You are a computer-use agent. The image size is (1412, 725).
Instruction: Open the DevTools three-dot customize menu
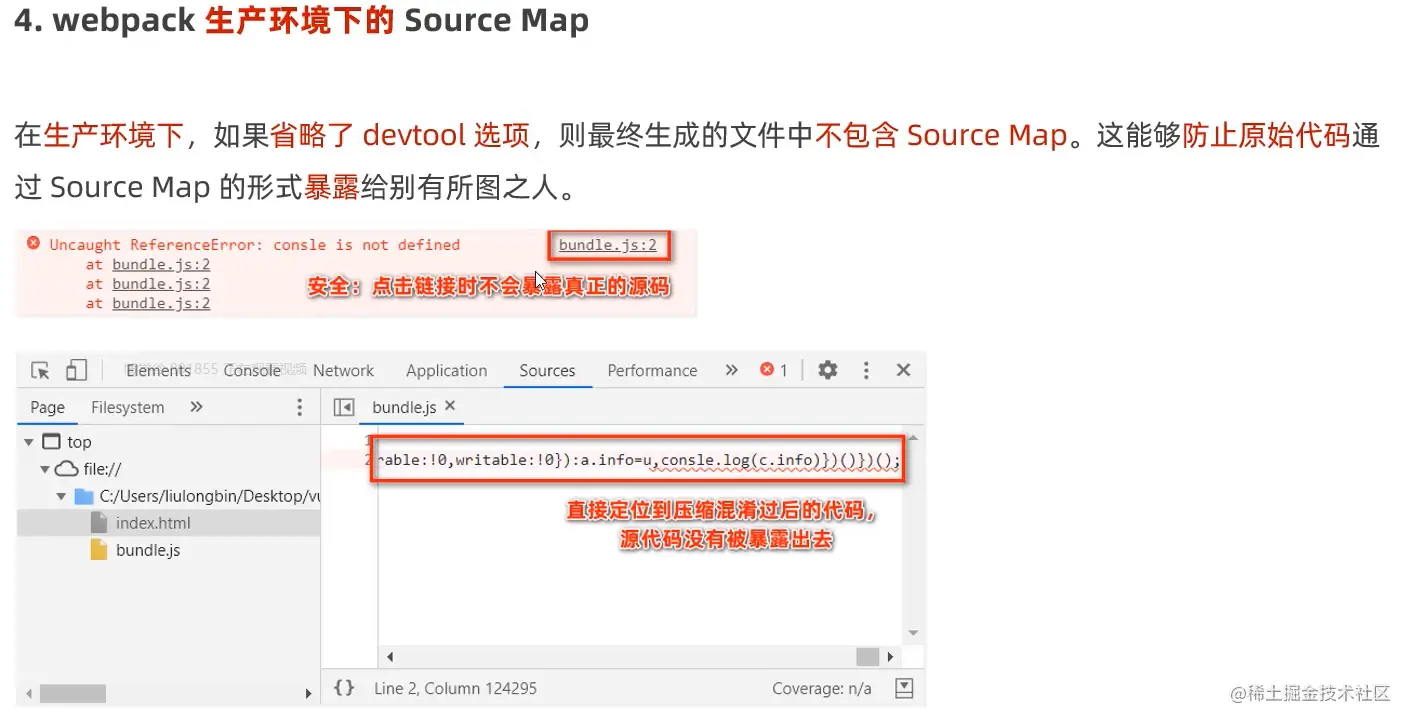[x=866, y=370]
